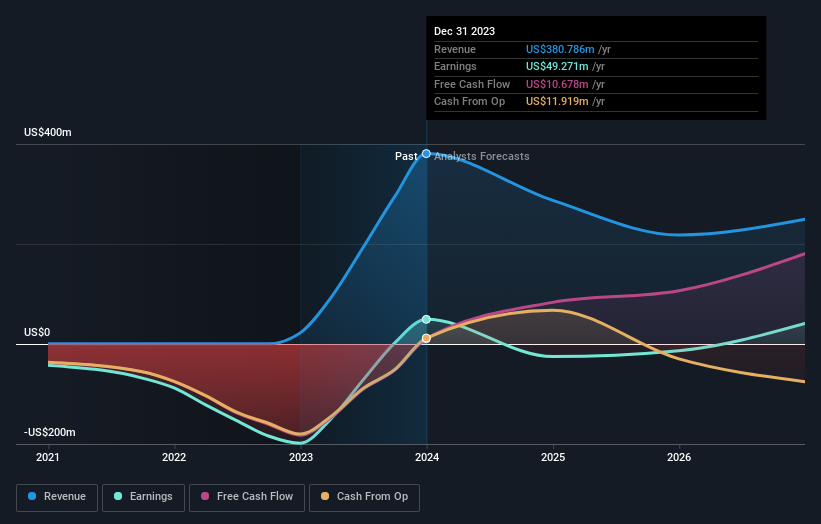
Task: Click the US$0 y-axis label
Action: (37, 332)
